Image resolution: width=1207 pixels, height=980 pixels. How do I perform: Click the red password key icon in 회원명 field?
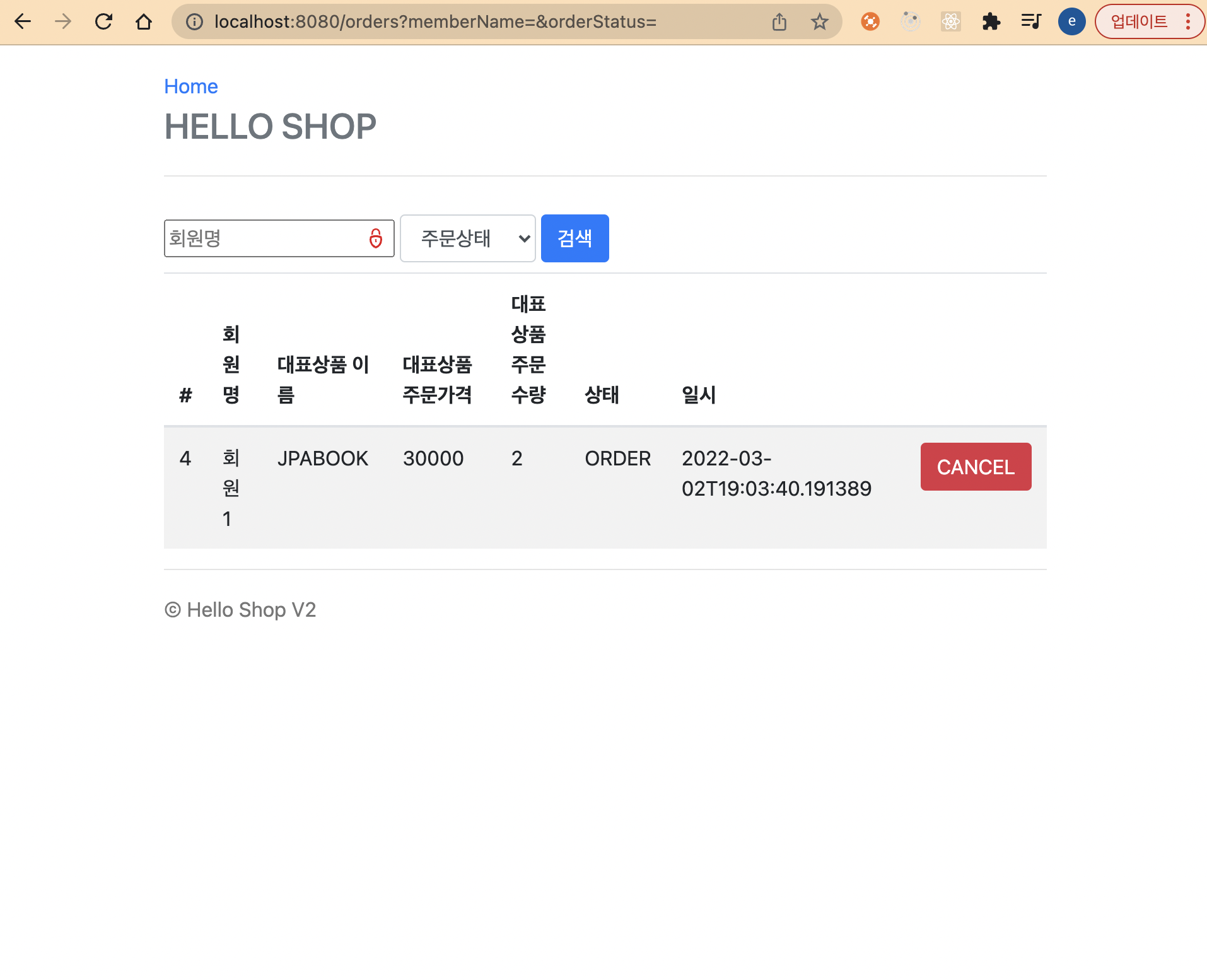(375, 238)
